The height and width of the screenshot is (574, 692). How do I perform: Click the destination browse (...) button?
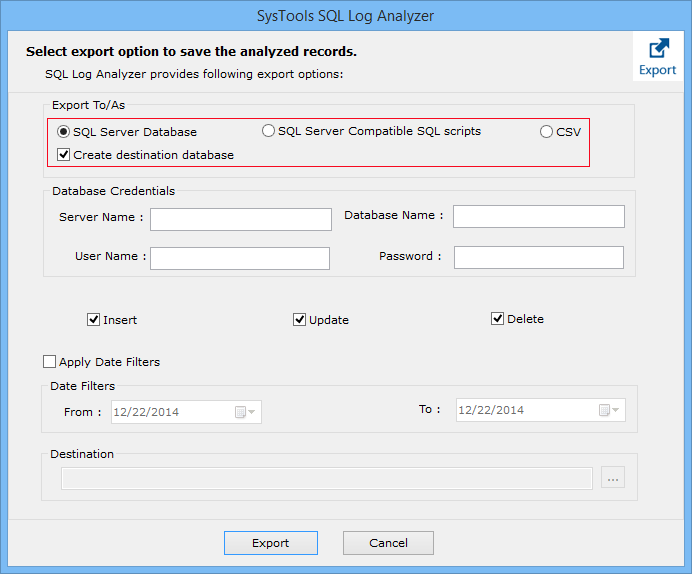point(613,479)
